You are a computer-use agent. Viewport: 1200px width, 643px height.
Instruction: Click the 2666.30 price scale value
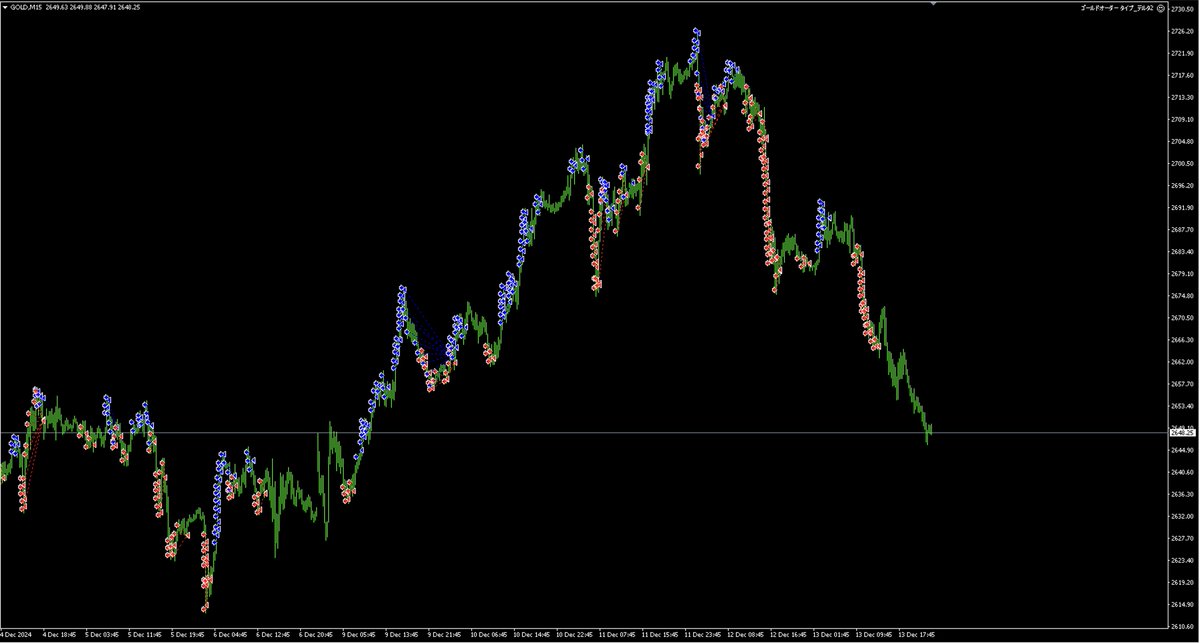click(x=1180, y=340)
